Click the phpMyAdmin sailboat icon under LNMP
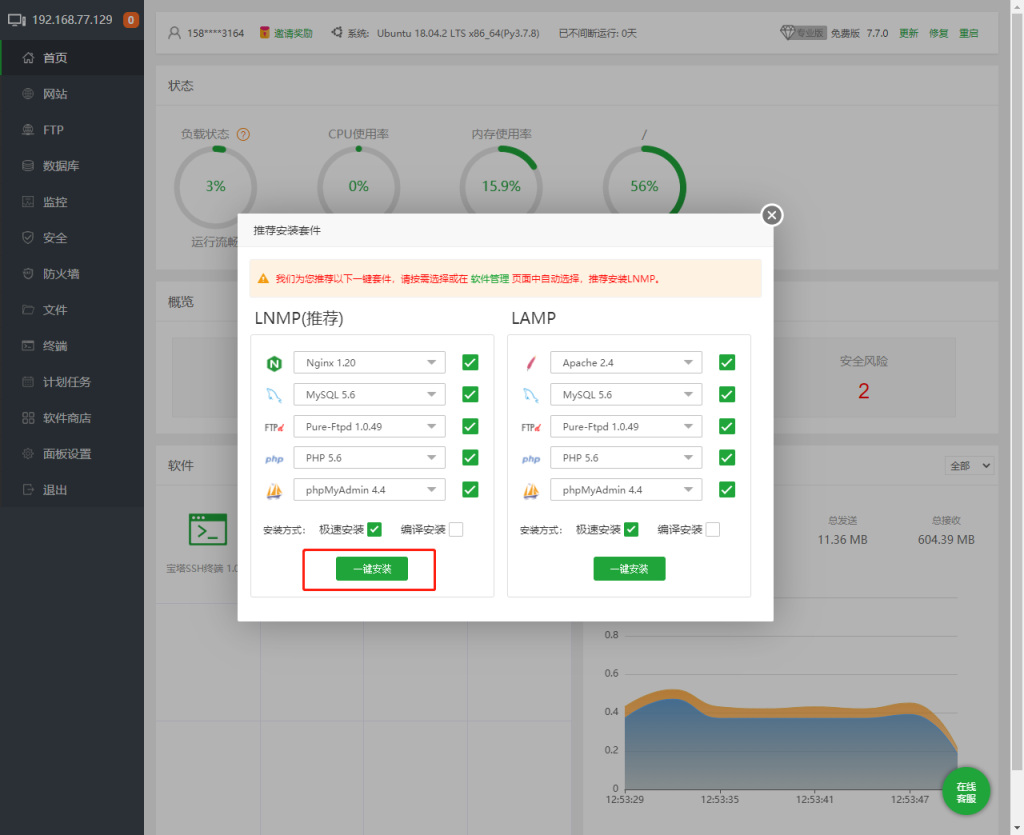Viewport: 1024px width, 835px height. [x=274, y=491]
